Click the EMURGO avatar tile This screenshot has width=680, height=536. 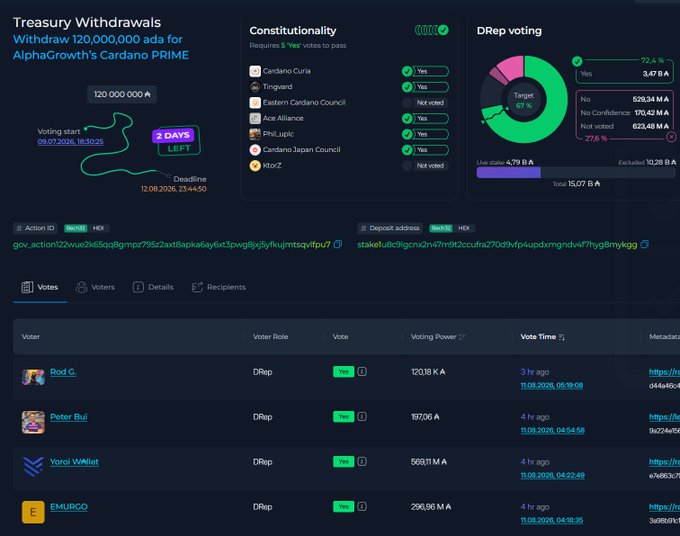coord(33,512)
